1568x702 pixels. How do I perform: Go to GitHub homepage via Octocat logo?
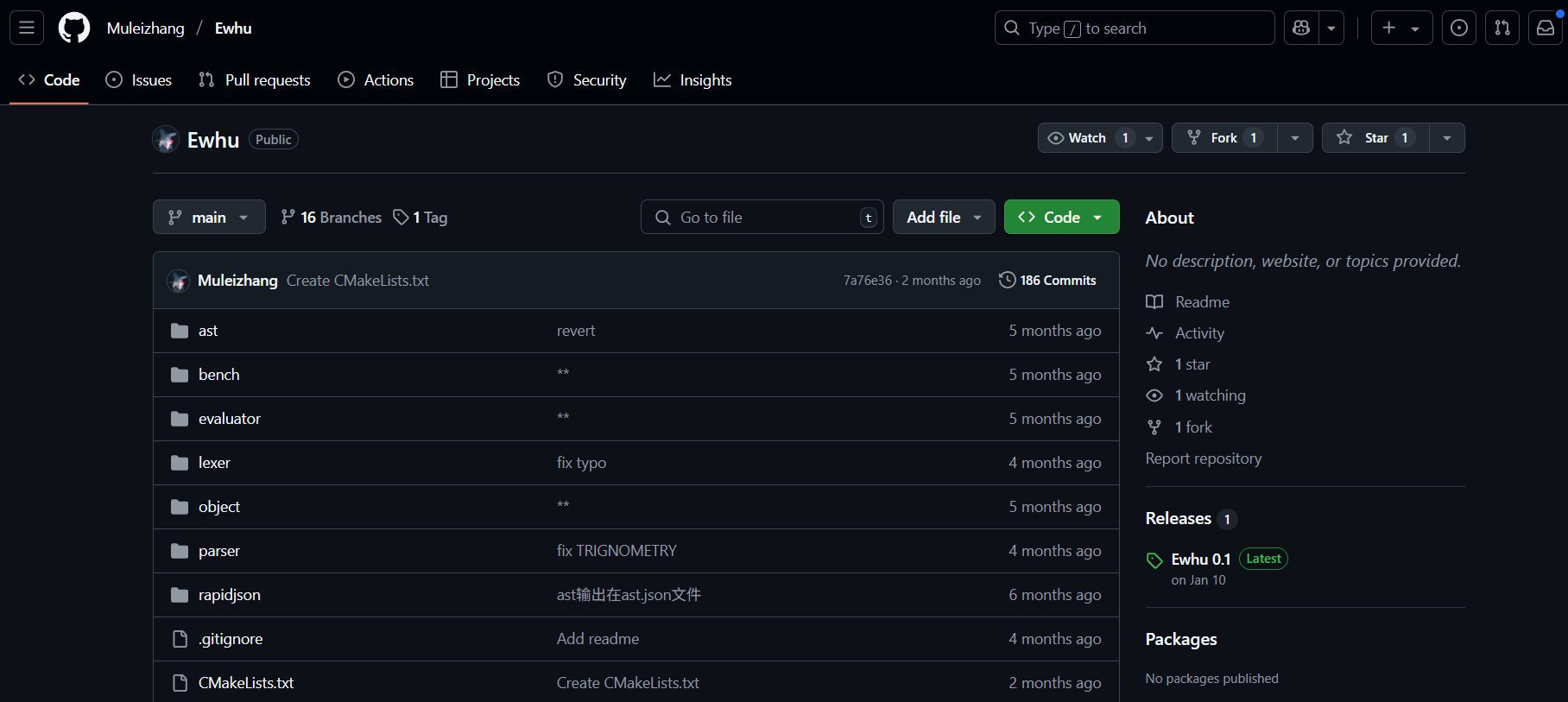[74, 28]
